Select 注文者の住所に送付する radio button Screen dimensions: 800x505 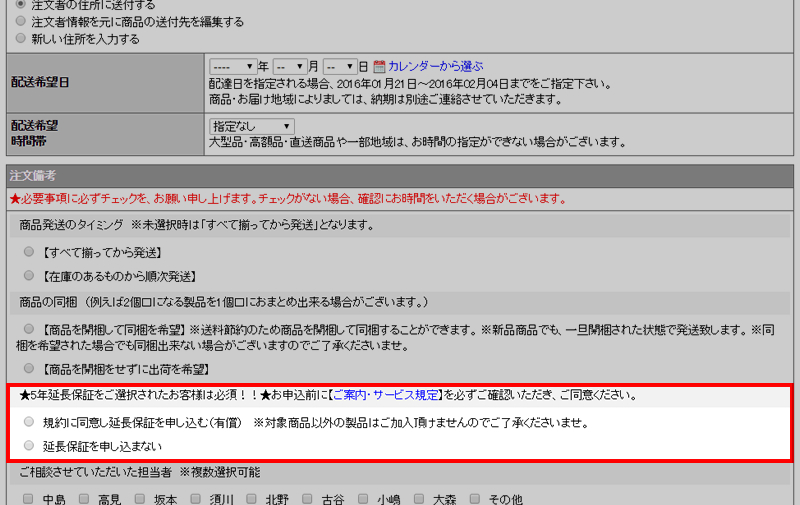click(x=21, y=5)
